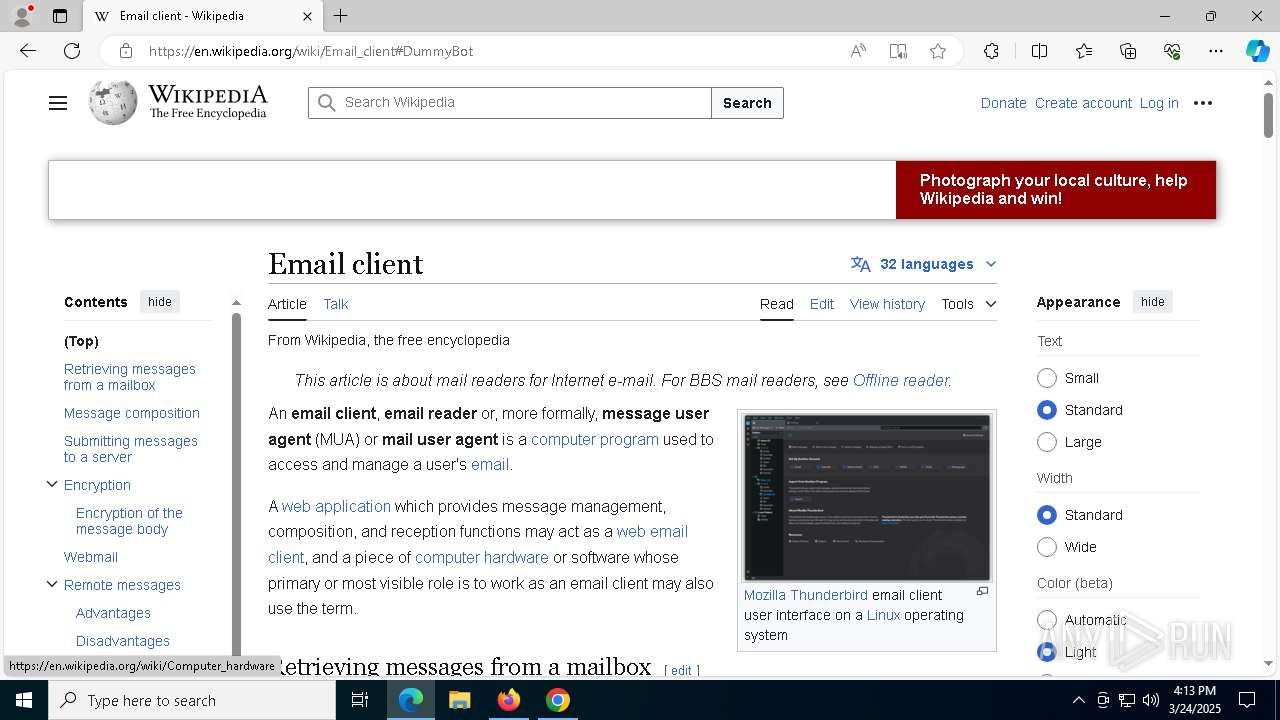Go back with the browser back arrow

pos(28,51)
